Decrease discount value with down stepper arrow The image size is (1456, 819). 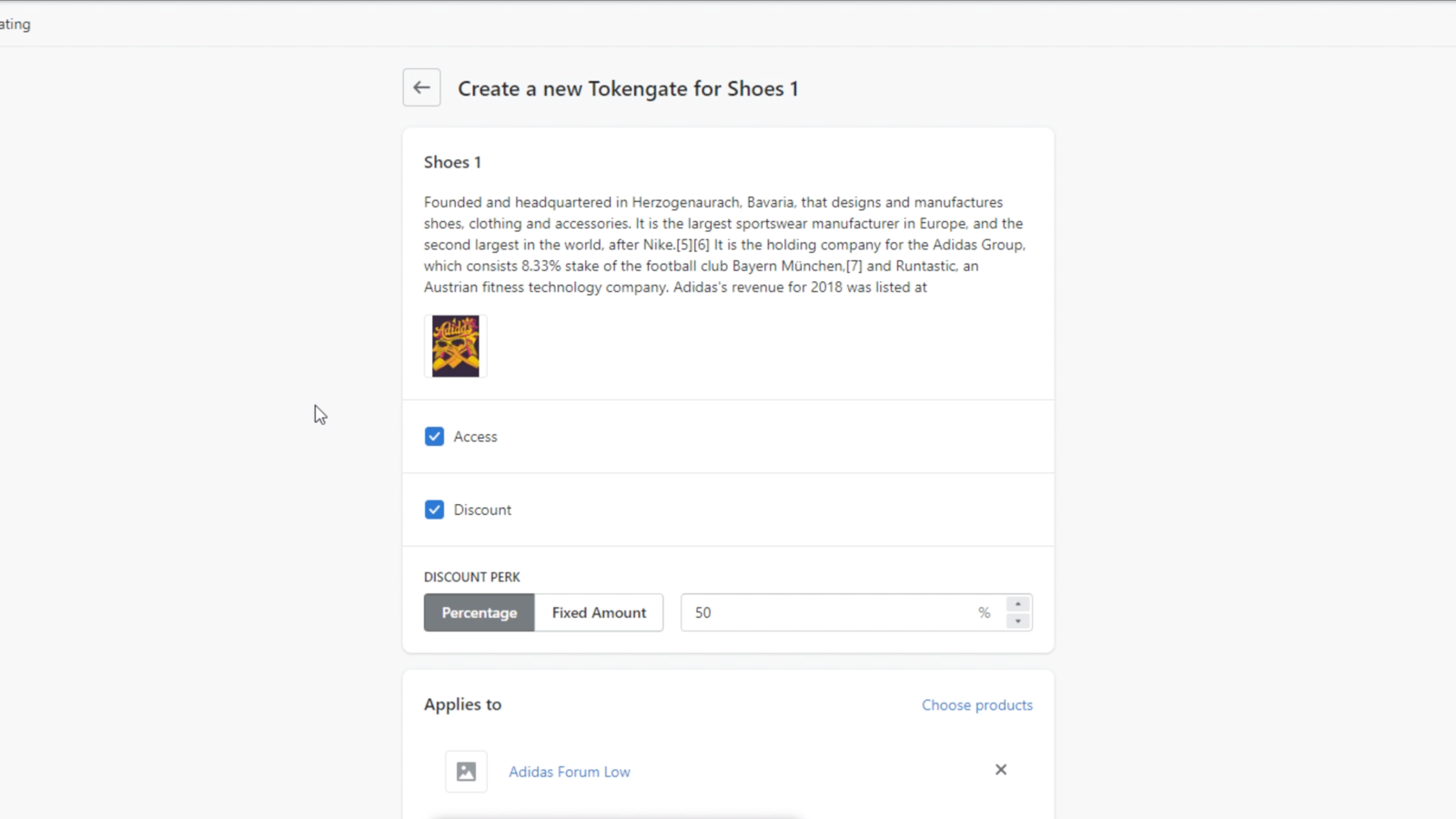click(1018, 621)
